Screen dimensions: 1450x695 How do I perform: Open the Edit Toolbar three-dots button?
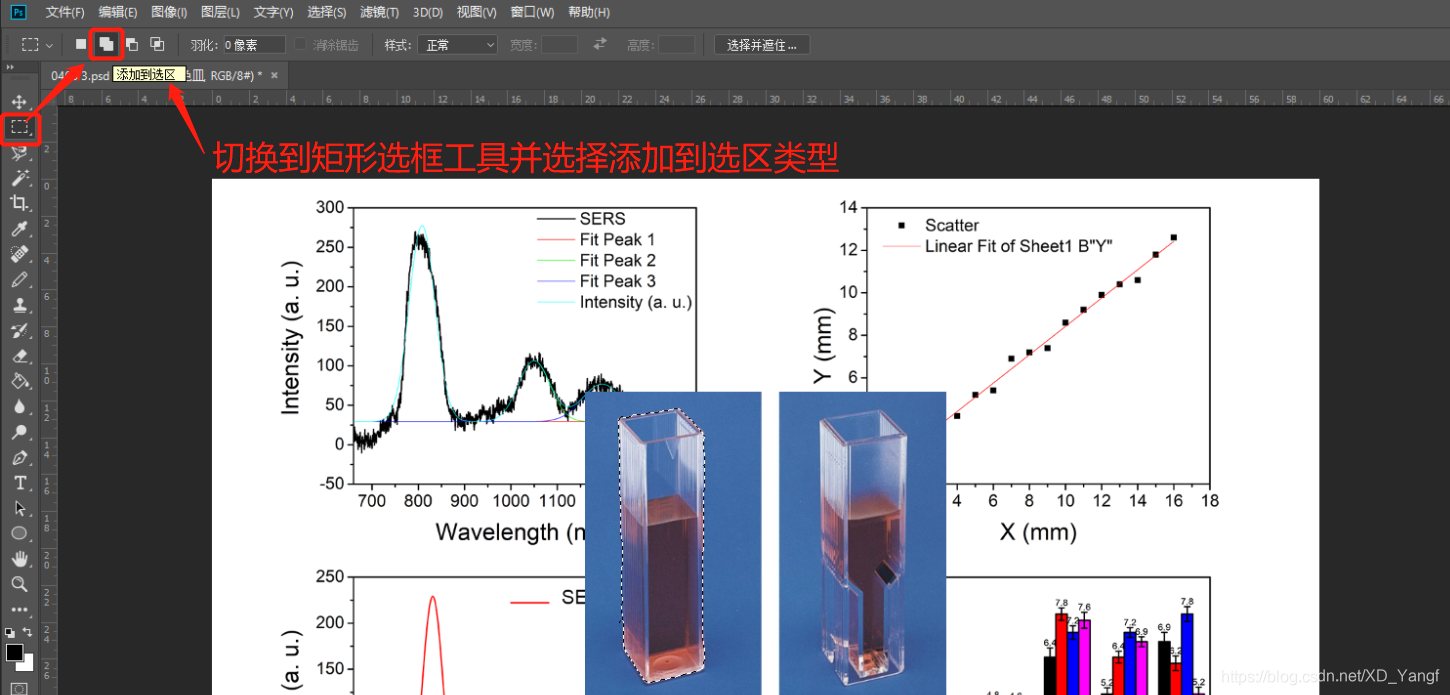pyautogui.click(x=19, y=608)
